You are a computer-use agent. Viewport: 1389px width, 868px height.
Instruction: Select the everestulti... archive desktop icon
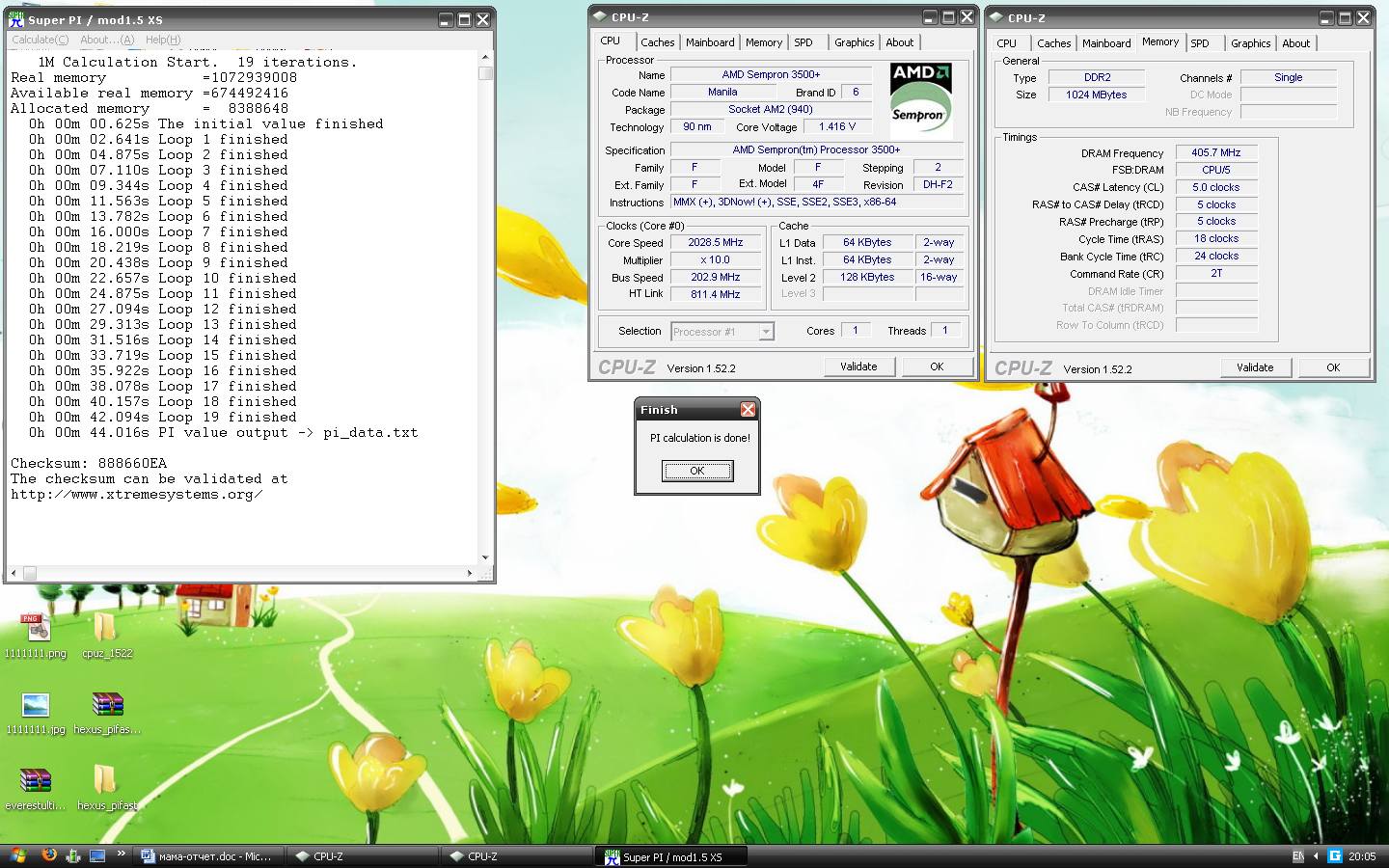tap(36, 788)
